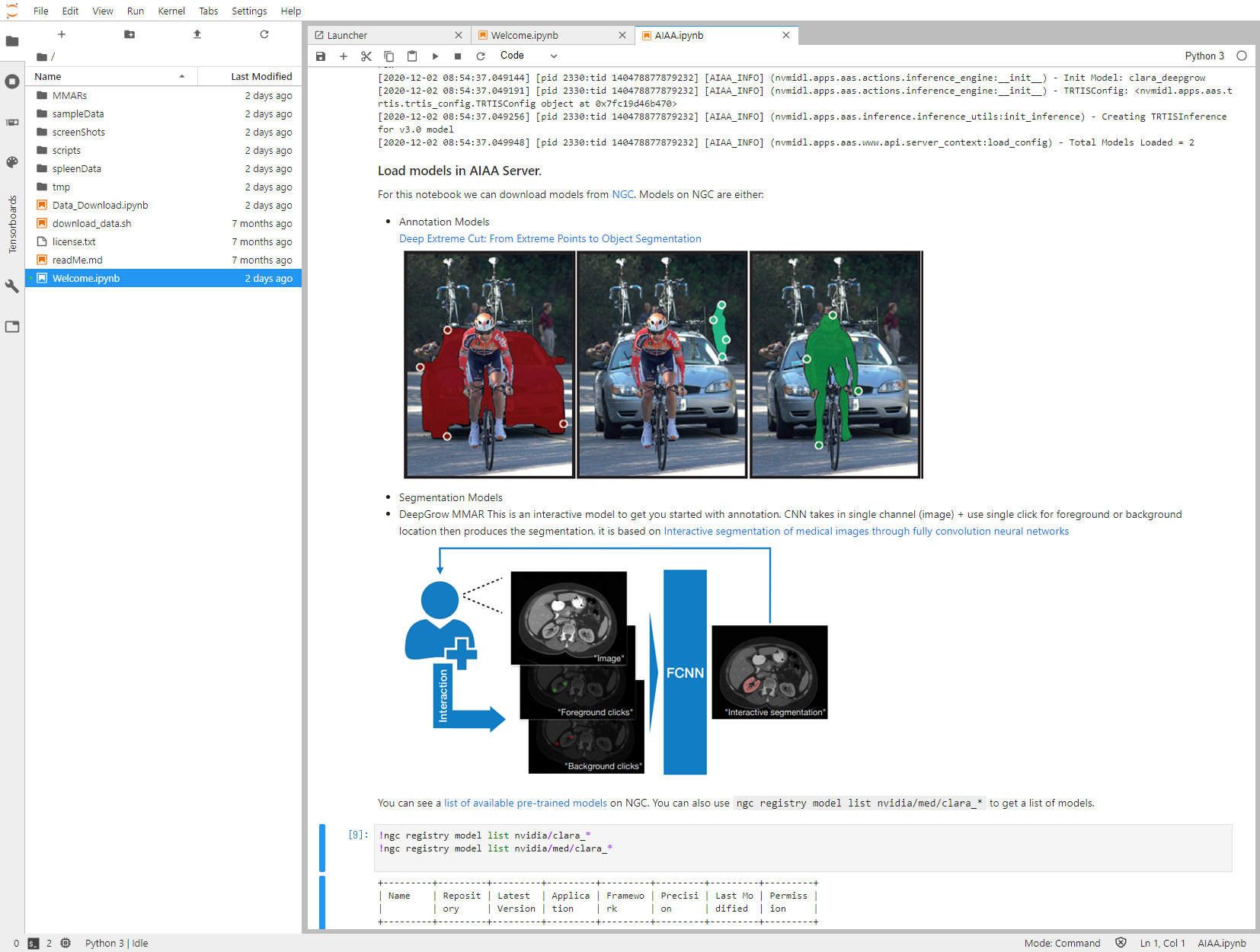
Task: Open the Deep Extreme Cut paper link
Action: [x=550, y=238]
